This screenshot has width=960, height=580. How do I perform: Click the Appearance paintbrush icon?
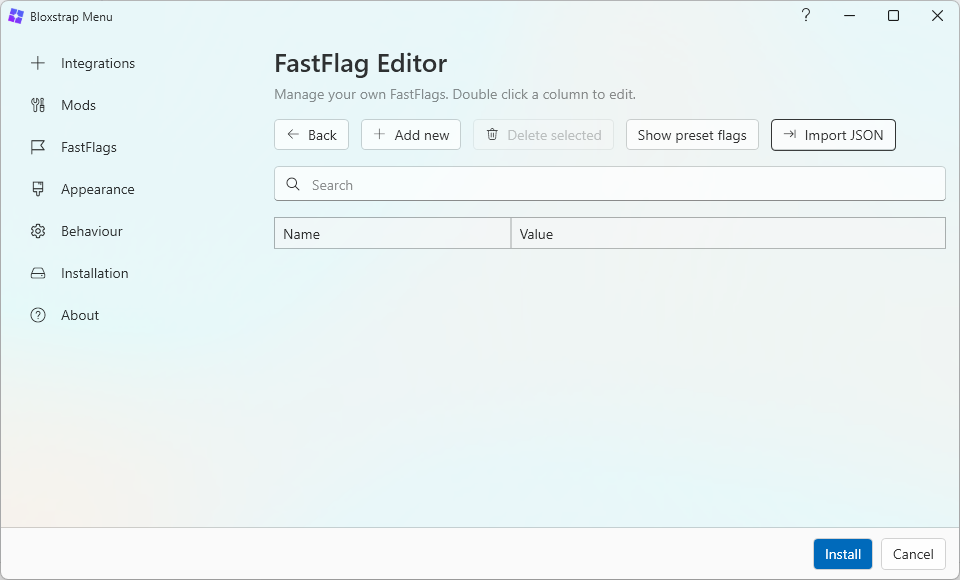(x=38, y=189)
